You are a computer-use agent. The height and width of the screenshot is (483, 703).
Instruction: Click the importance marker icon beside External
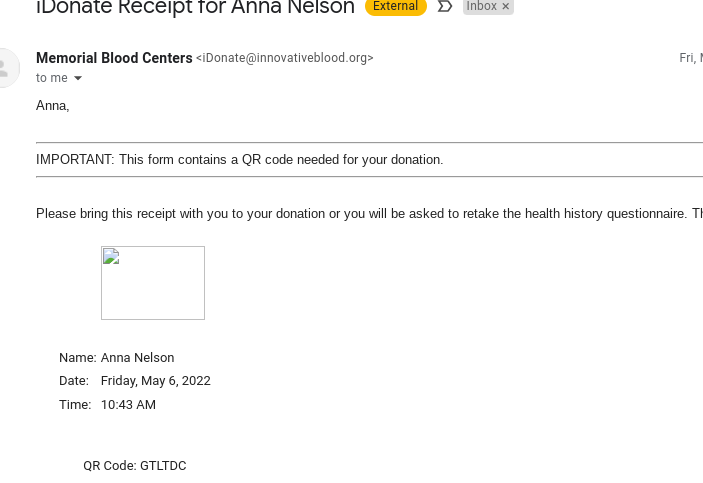point(445,7)
